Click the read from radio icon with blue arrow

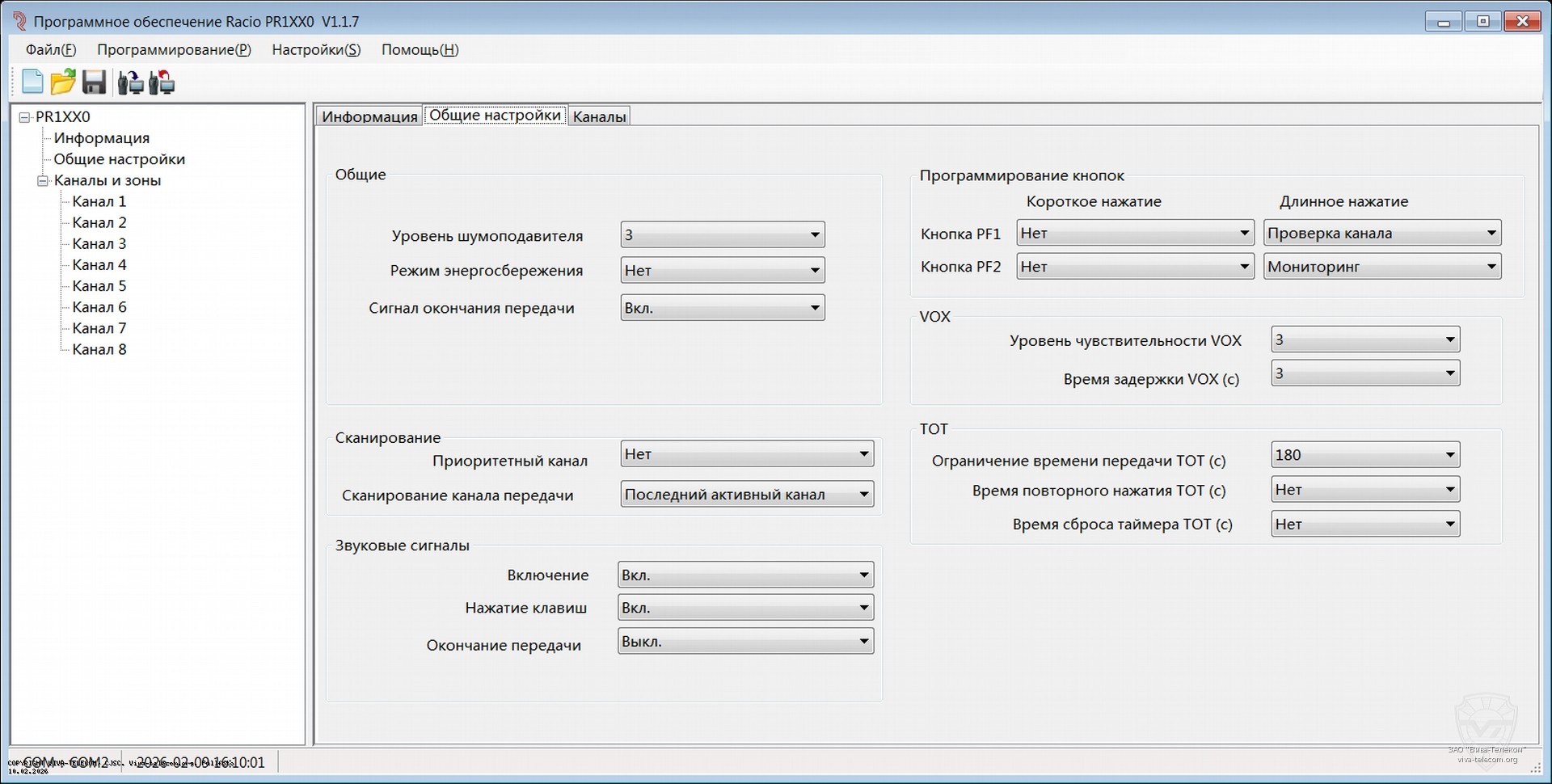(130, 82)
